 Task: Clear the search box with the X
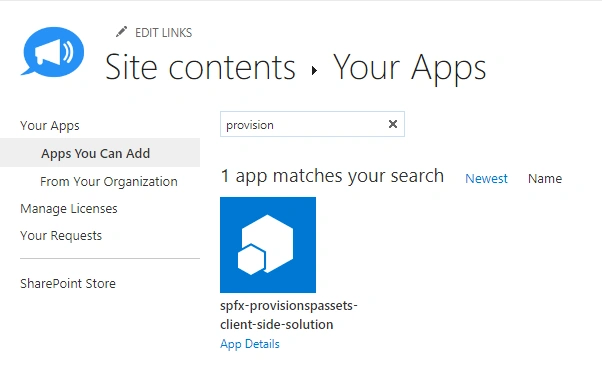click(x=393, y=124)
